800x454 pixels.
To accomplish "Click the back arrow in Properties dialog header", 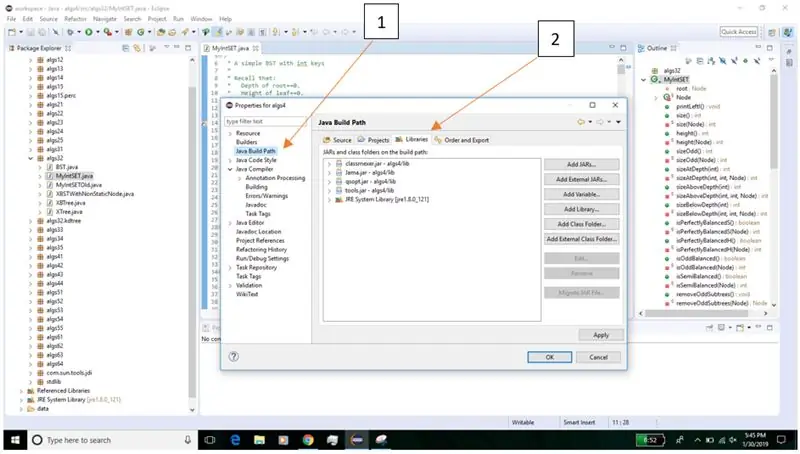I will click(x=581, y=122).
